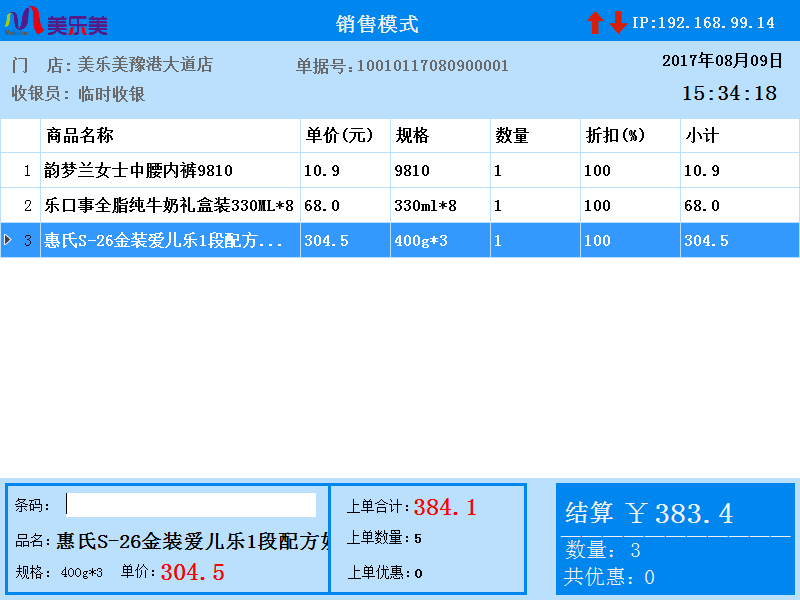Click the row pointer triangle on row 3
Screen dimensions: 800x600
(8, 240)
